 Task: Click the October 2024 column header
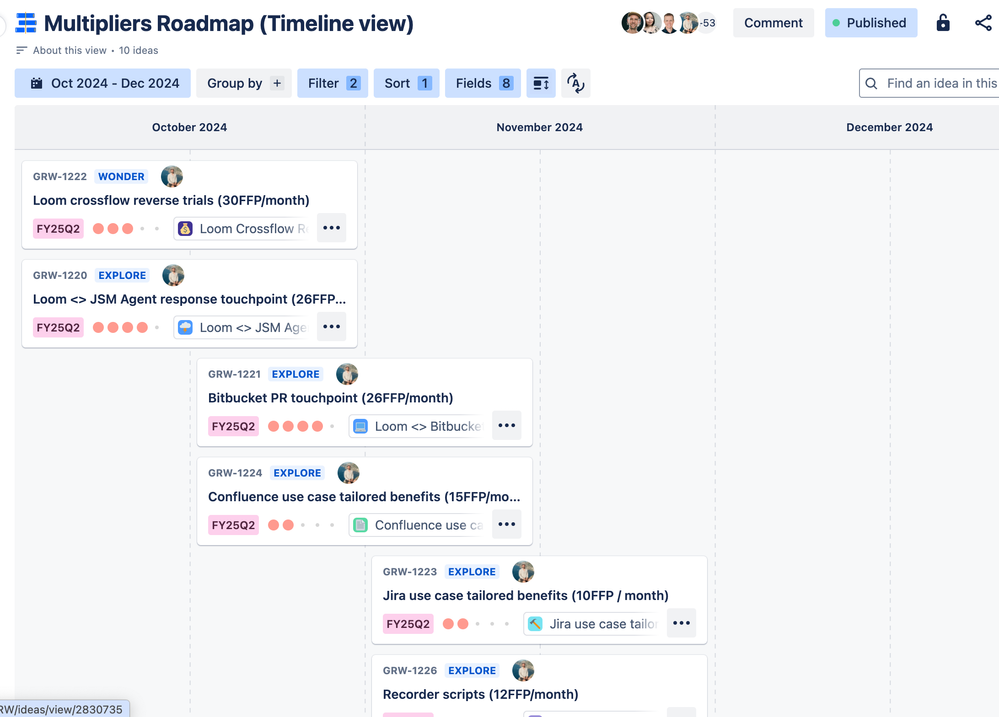189,127
